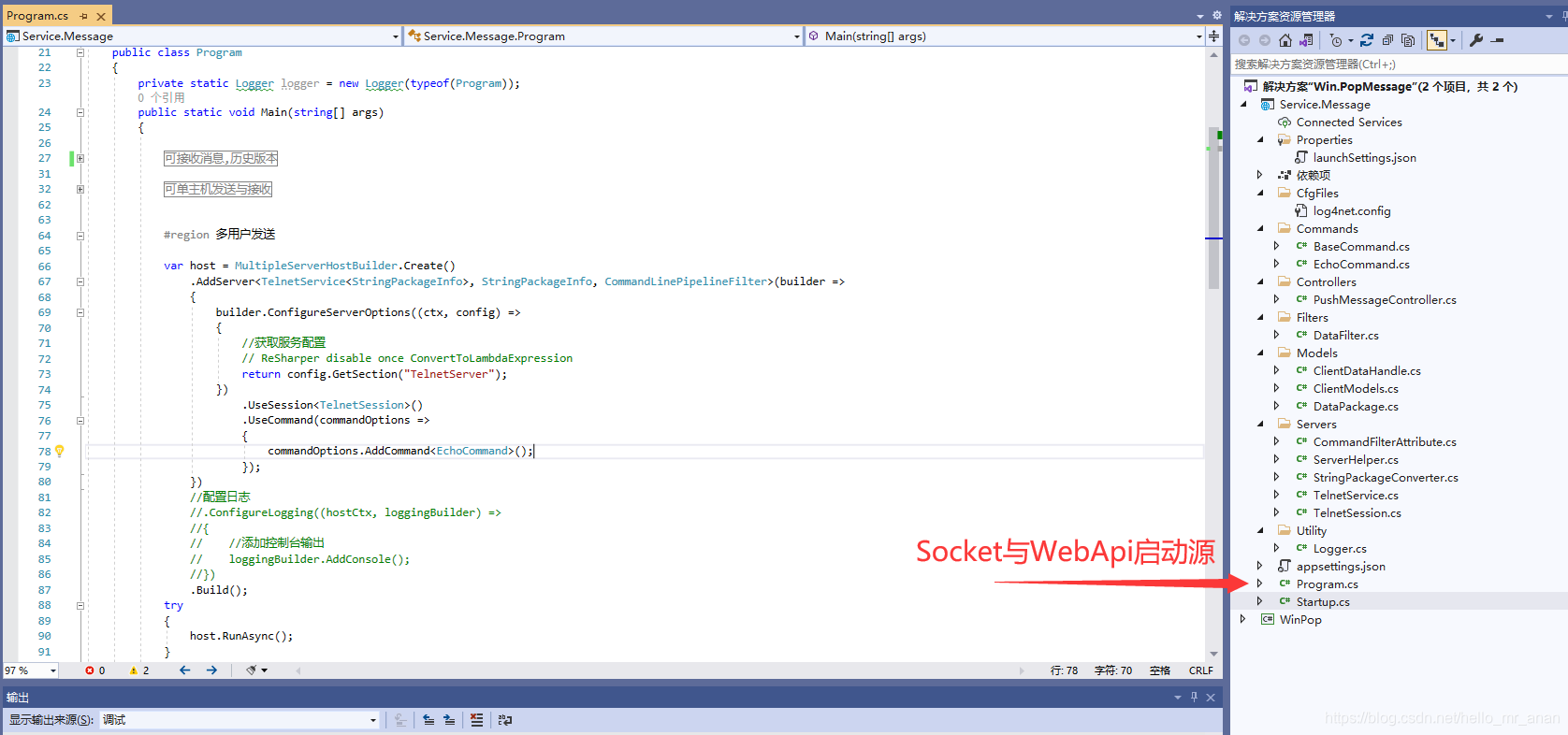Image resolution: width=1568 pixels, height=735 pixels.
Task: Select Startup.cs in Solution Explorer
Action: (1323, 602)
